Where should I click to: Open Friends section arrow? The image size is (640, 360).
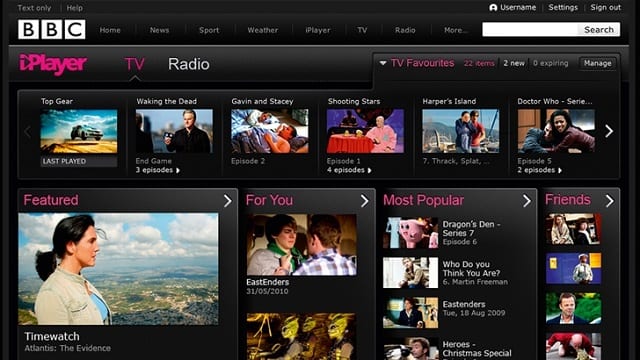click(609, 200)
